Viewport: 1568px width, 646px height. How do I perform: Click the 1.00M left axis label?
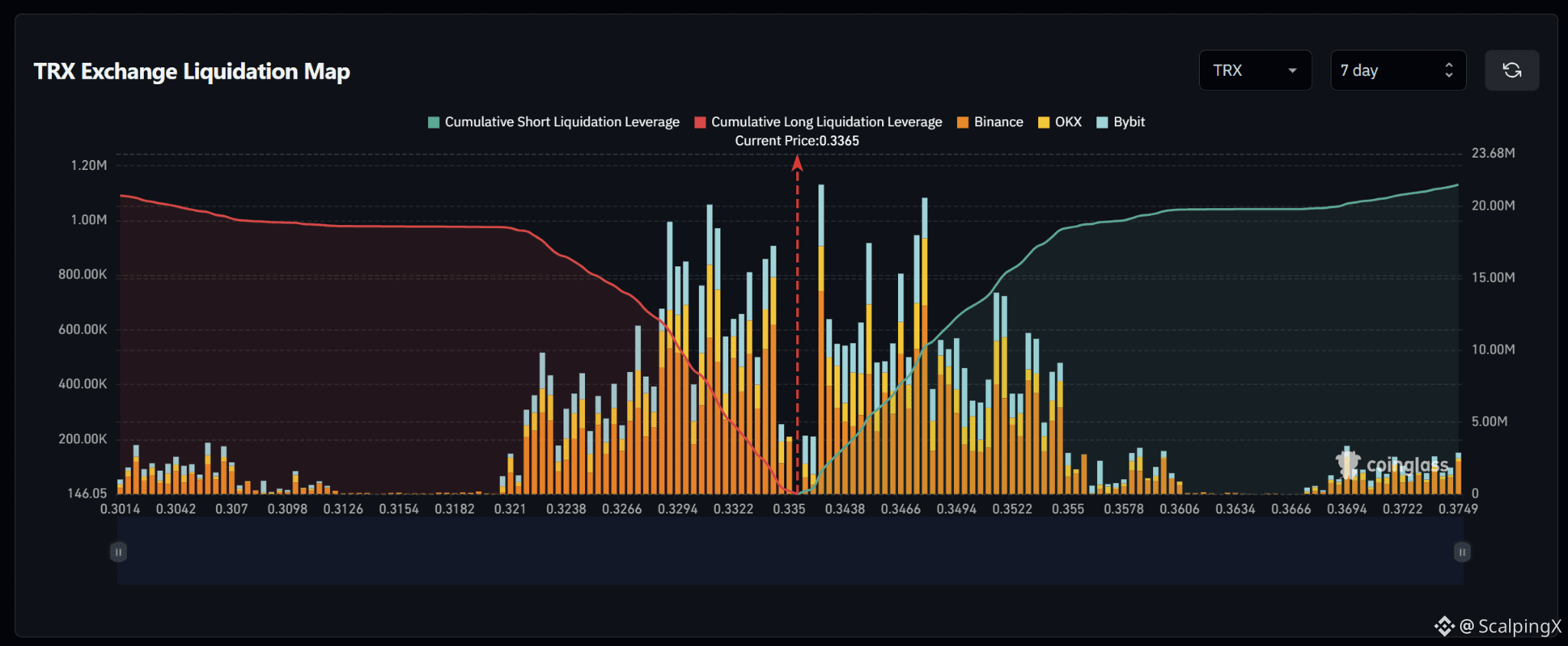click(89, 220)
